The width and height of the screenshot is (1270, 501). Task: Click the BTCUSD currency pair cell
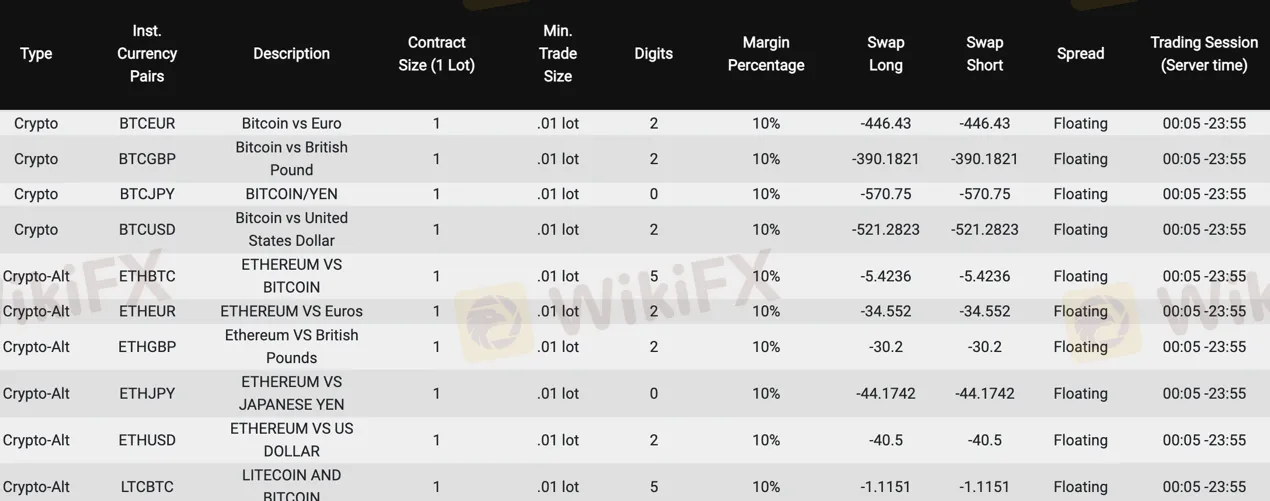click(147, 230)
